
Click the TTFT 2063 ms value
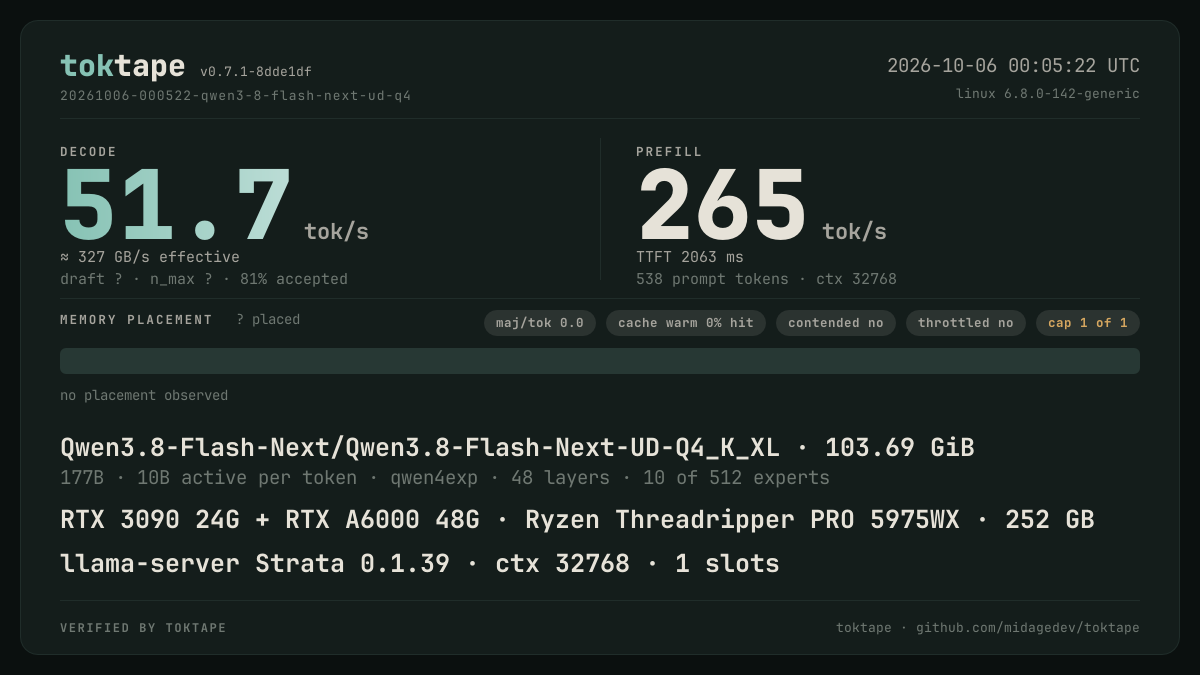click(690, 257)
